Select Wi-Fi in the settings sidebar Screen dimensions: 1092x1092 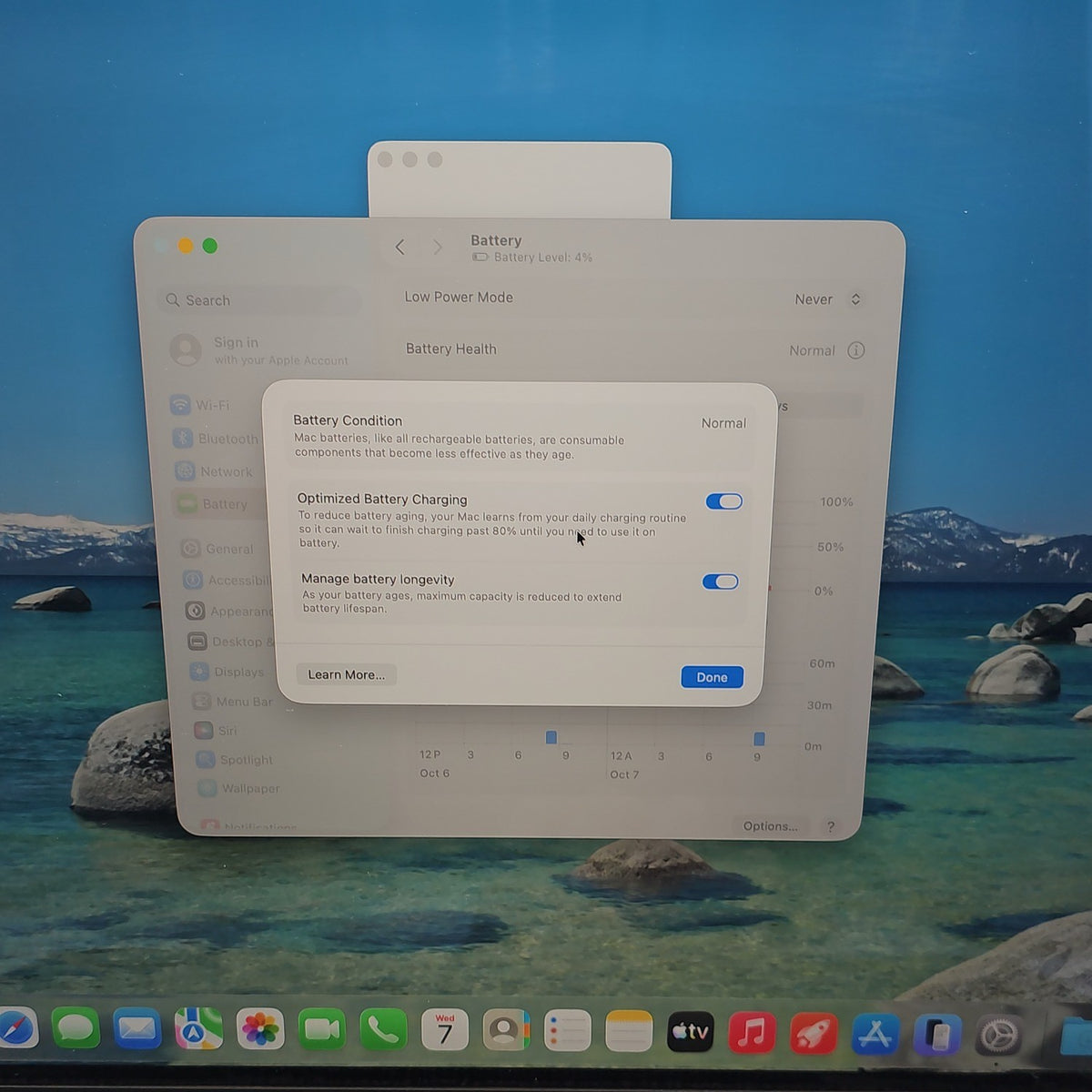coord(202,405)
